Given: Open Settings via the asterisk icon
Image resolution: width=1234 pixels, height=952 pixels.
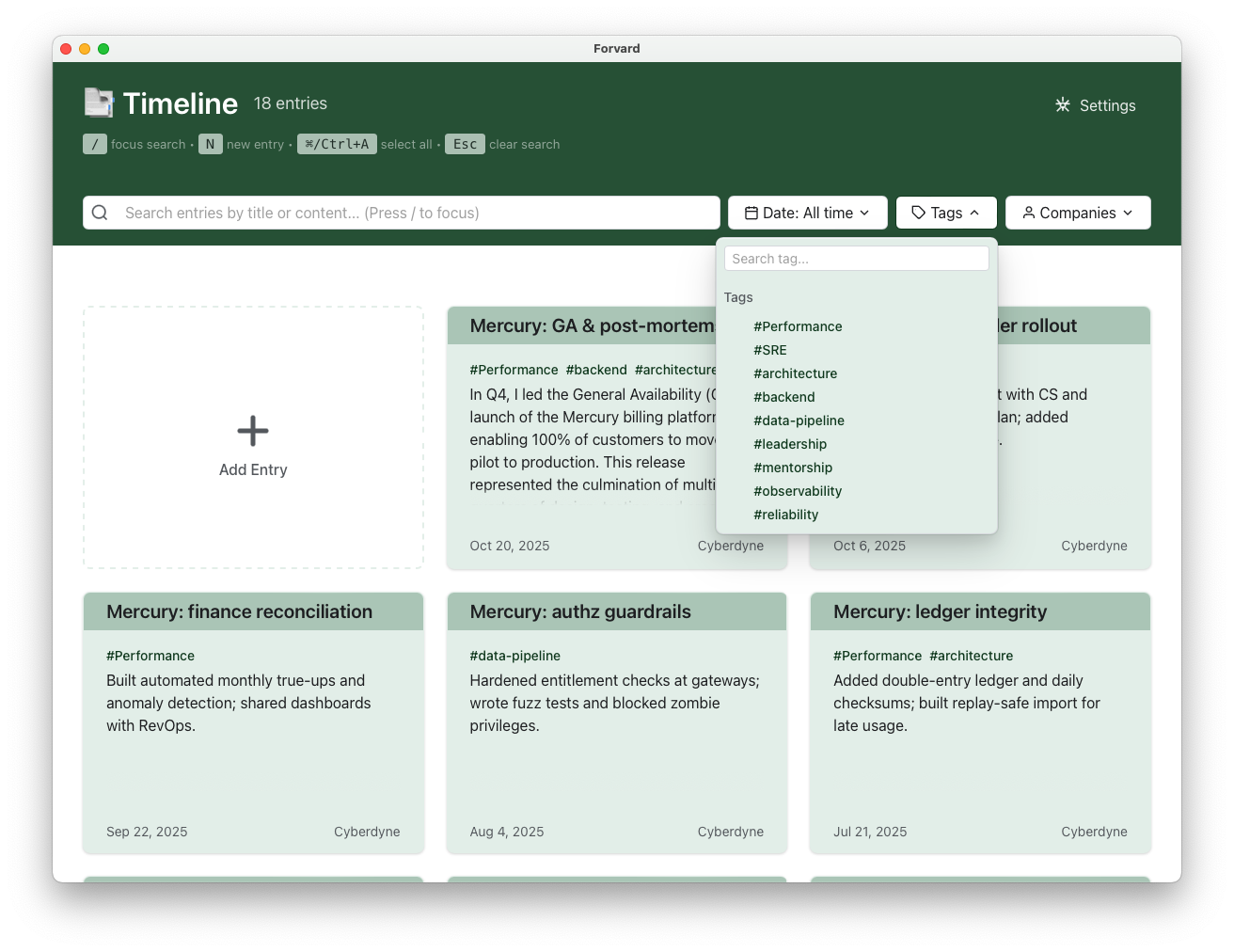Looking at the screenshot, I should click(1063, 105).
